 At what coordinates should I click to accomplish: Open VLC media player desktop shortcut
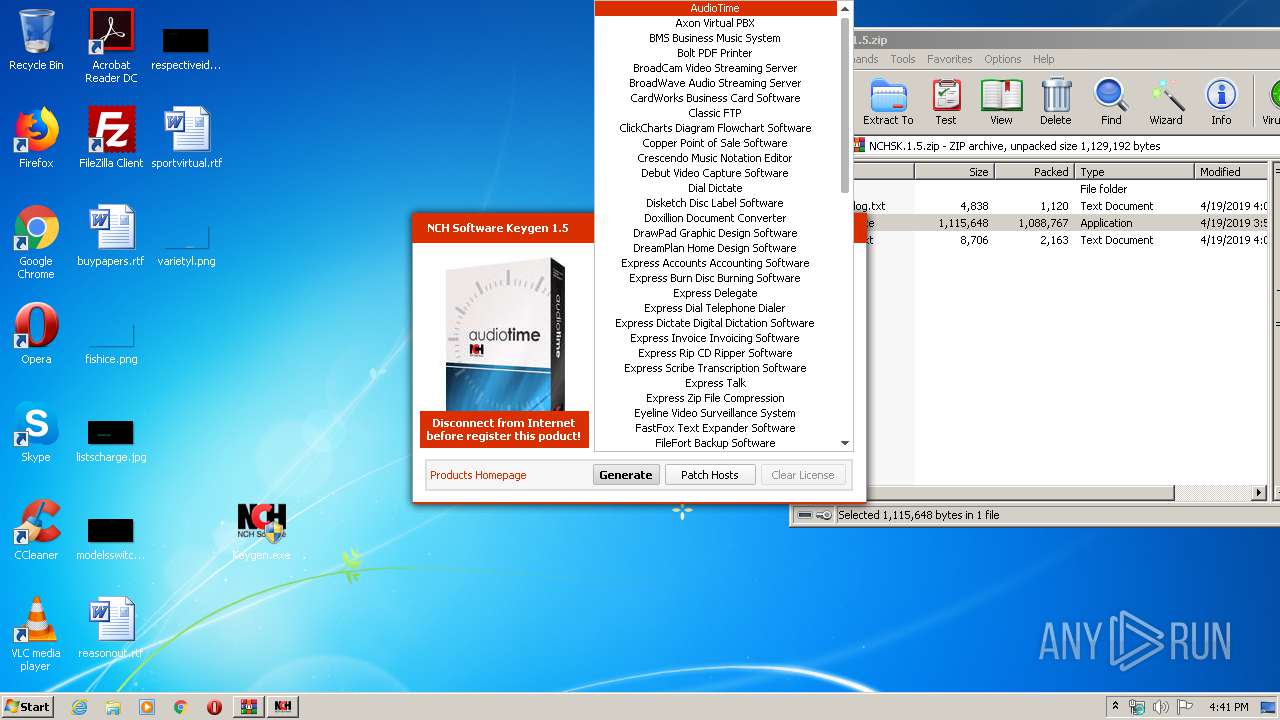(x=36, y=634)
